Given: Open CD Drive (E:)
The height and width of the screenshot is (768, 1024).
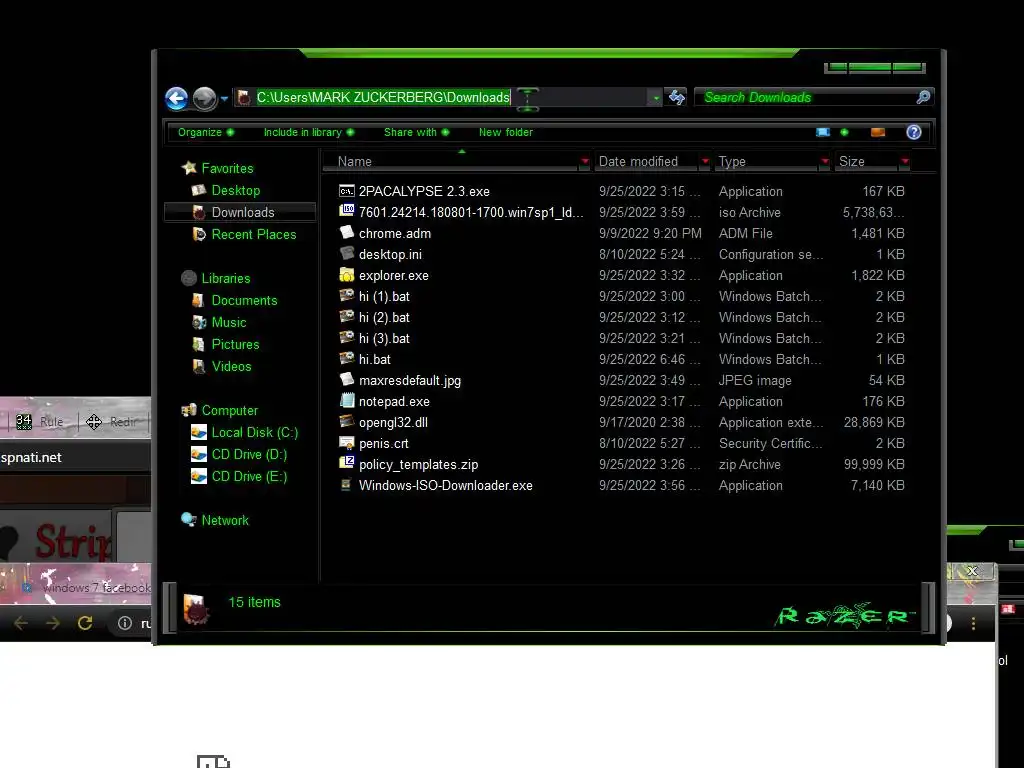Looking at the screenshot, I should pos(249,476).
